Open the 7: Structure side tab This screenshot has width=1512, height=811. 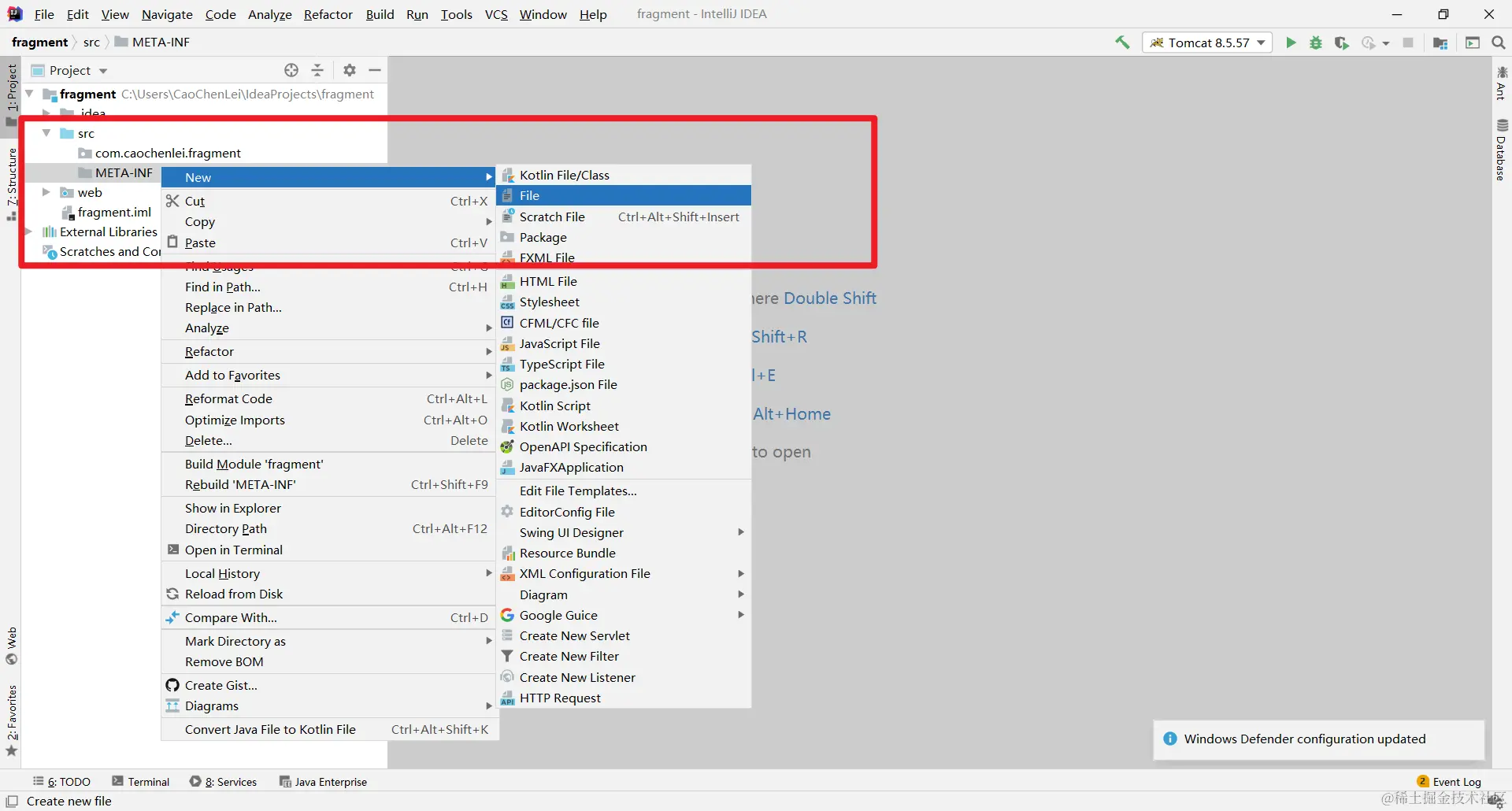[11, 183]
